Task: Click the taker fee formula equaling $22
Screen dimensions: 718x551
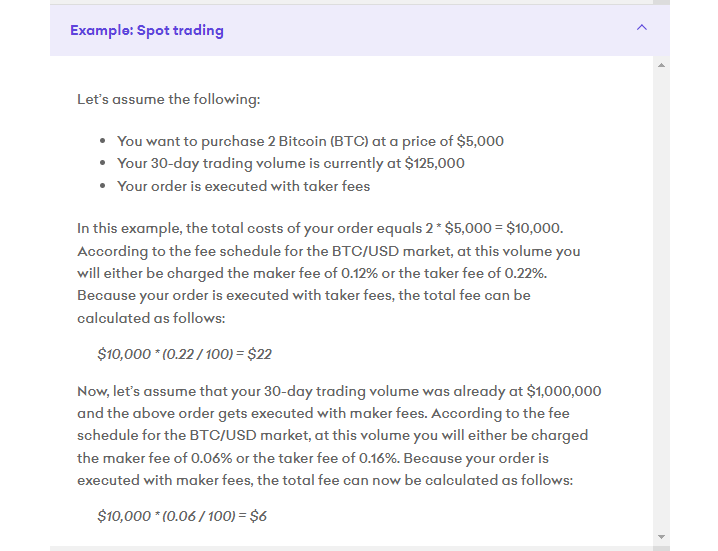Action: point(184,354)
